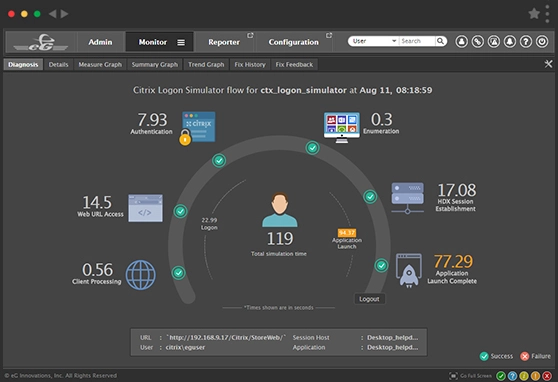The image size is (558, 382).
Task: Click the Logout label on arc
Action: pyautogui.click(x=369, y=299)
